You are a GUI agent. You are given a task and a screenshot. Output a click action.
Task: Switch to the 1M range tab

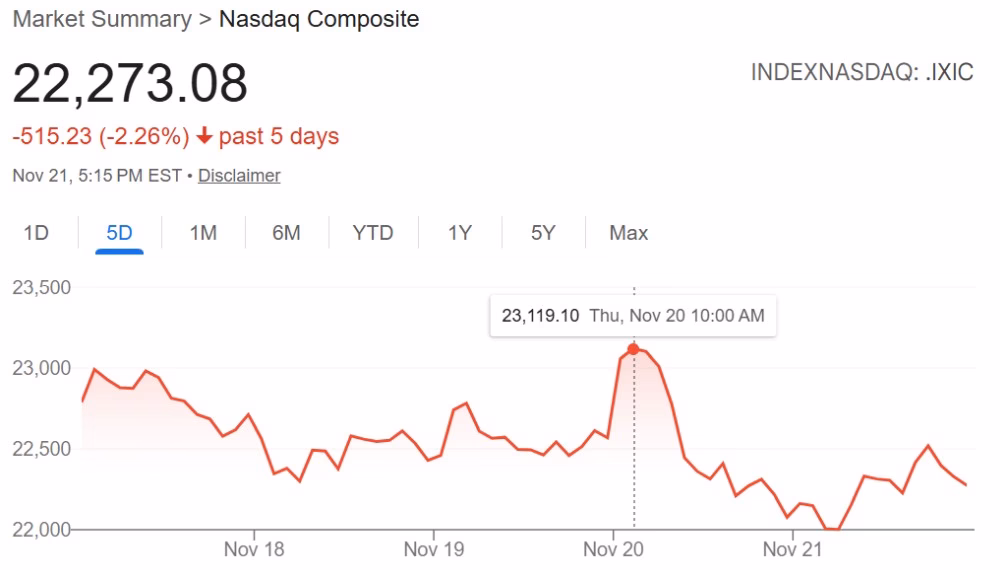203,233
